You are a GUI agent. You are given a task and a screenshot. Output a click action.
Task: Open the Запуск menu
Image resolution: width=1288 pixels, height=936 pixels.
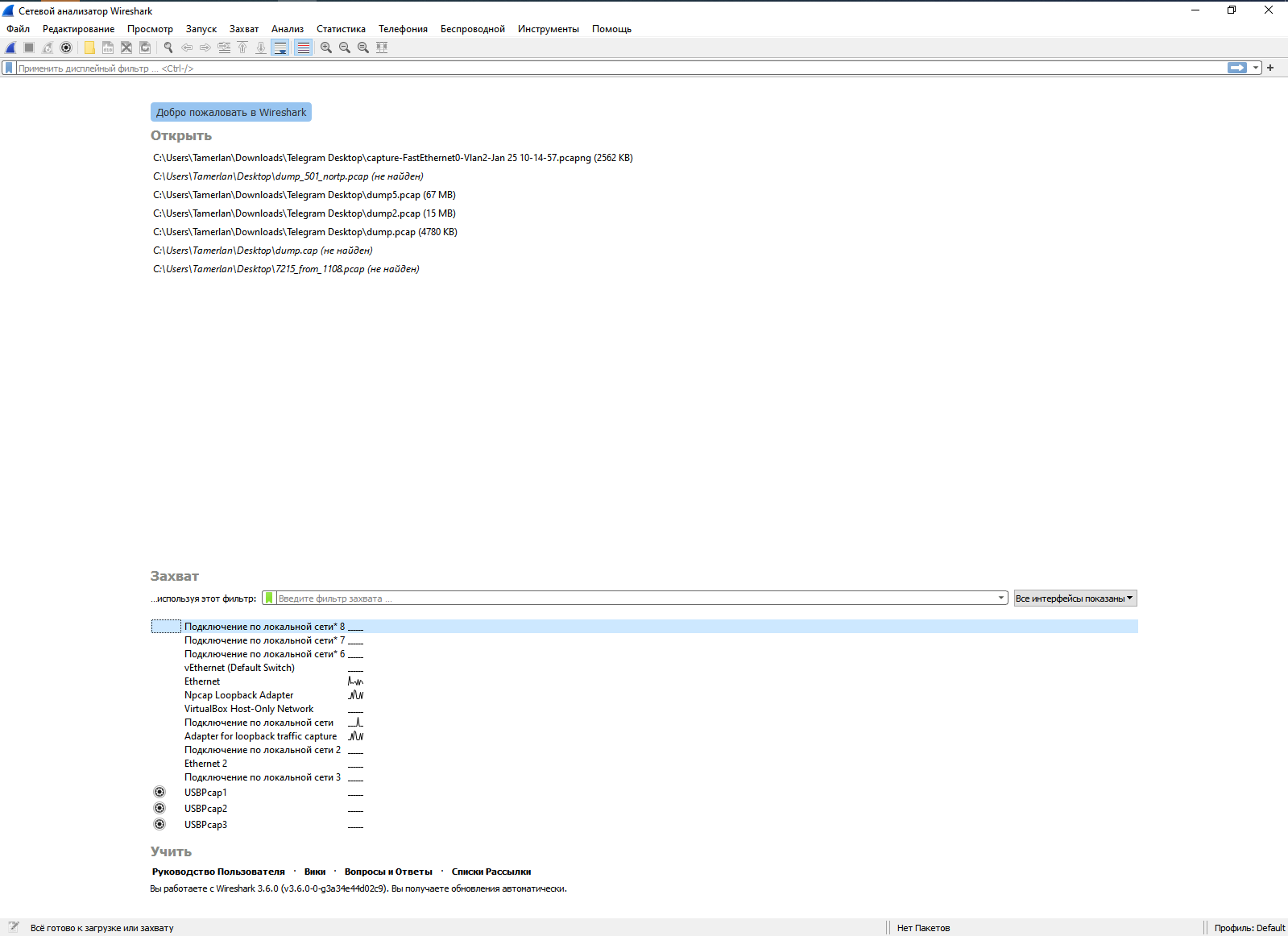click(x=201, y=29)
